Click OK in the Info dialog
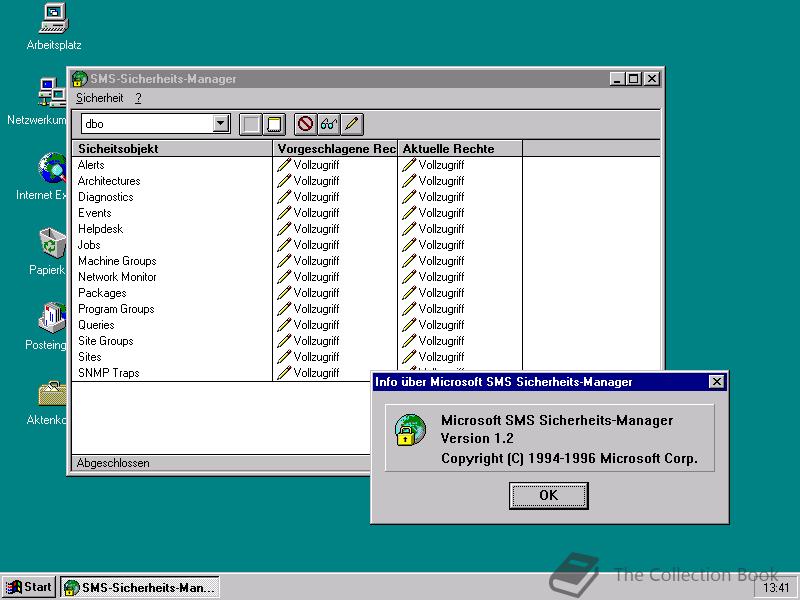The image size is (800, 600). [x=548, y=495]
